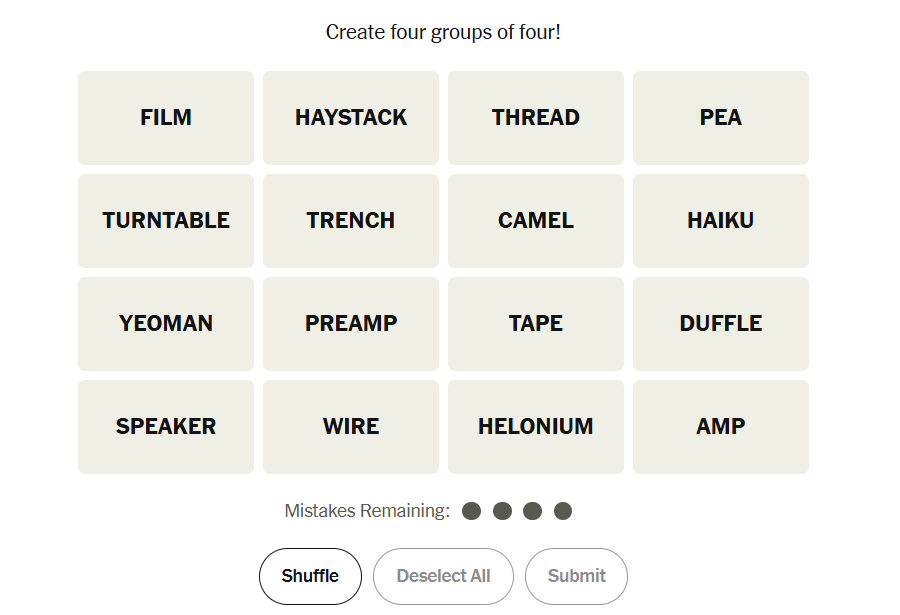Select the HAIKU tile
The width and height of the screenshot is (900, 615).
tap(721, 221)
